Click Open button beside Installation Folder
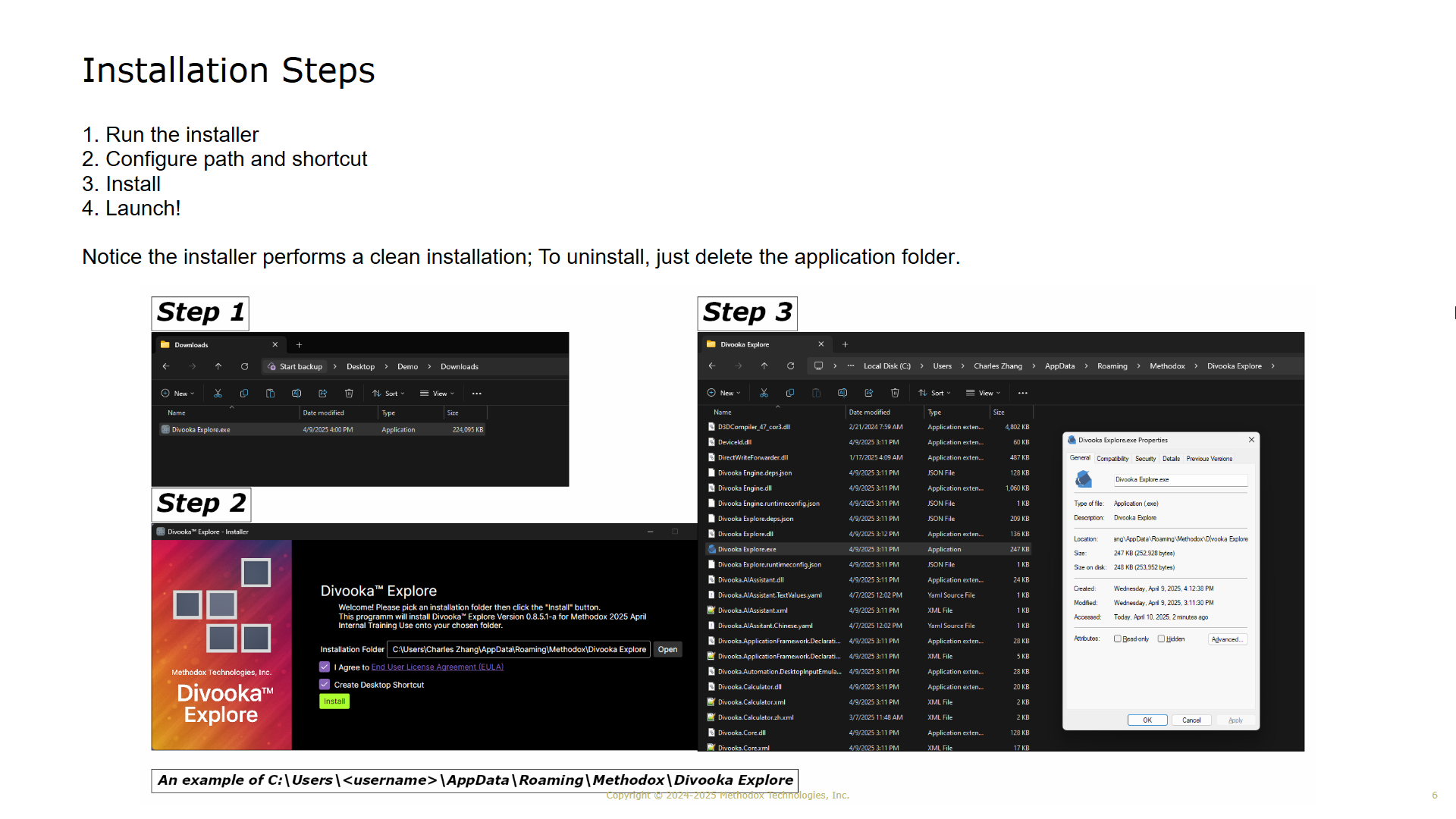This screenshot has width=1456, height=819. point(667,650)
